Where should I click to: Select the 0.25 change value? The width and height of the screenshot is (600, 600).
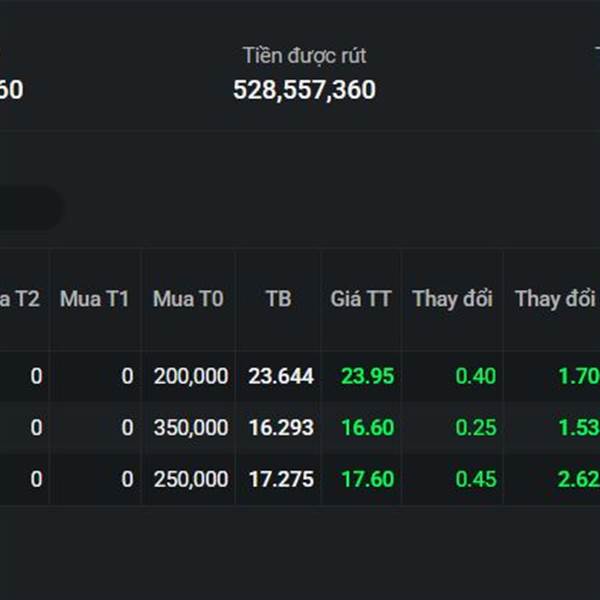click(476, 428)
